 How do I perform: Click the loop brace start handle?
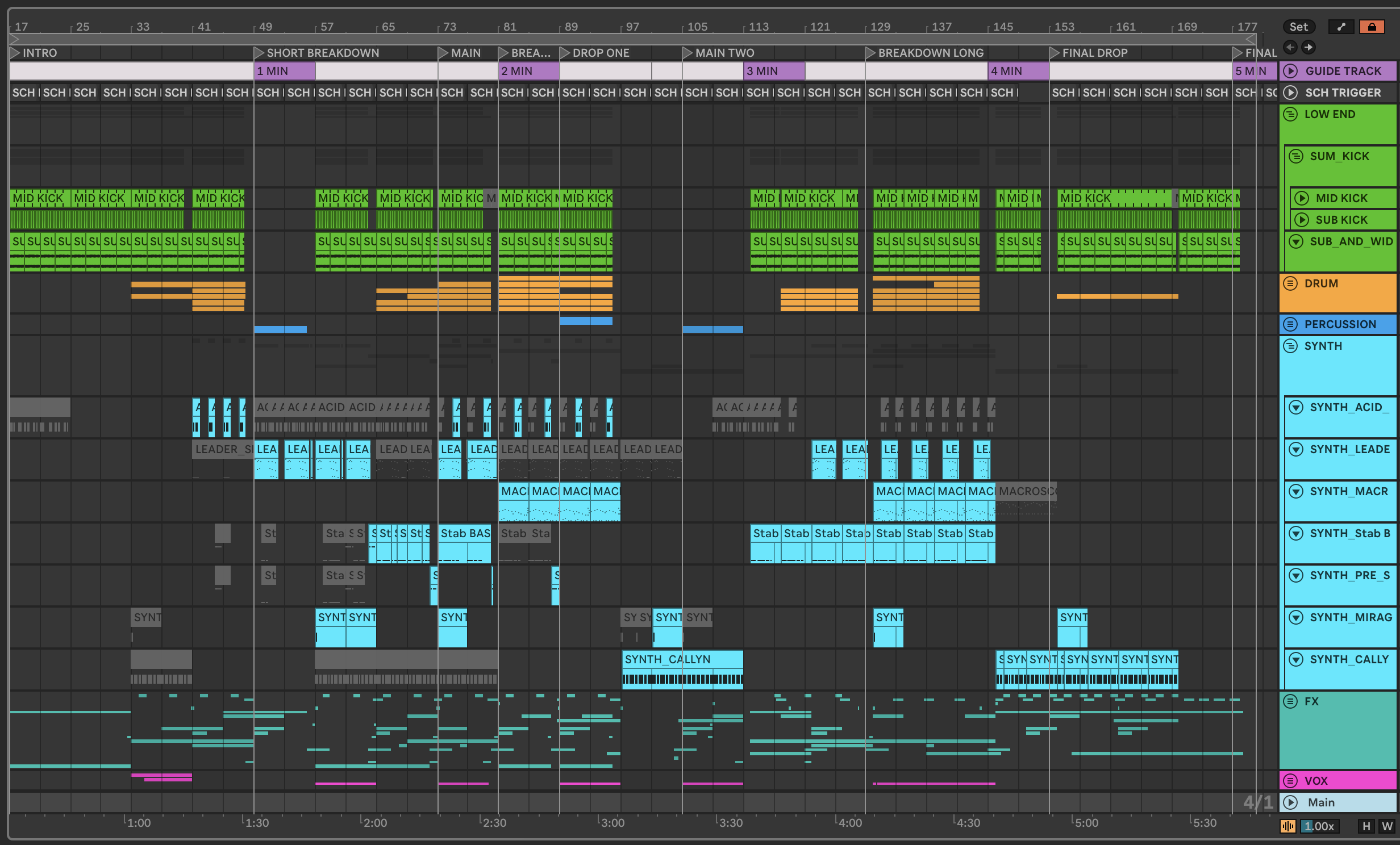point(15,39)
